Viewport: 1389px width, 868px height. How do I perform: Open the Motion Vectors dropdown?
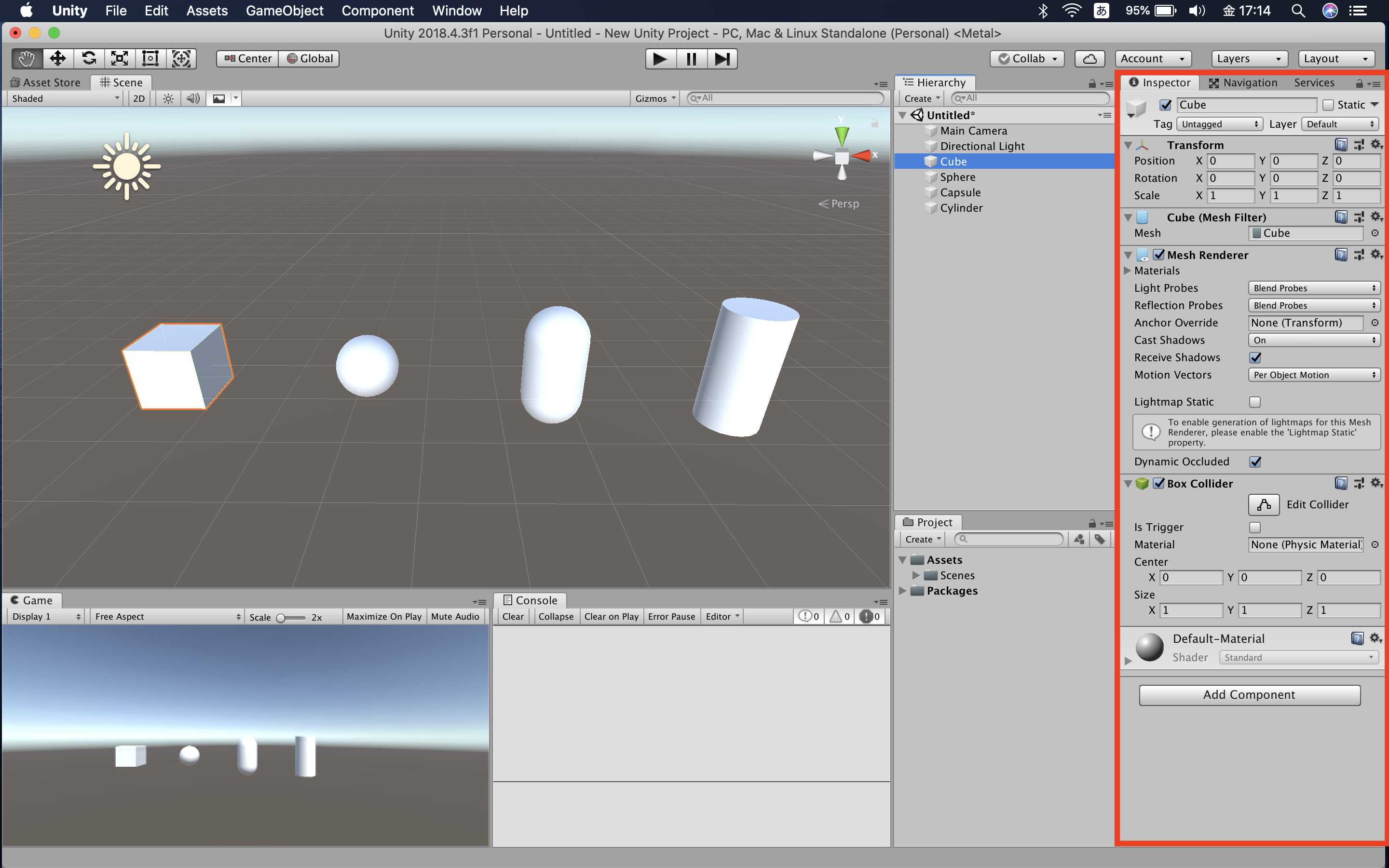pyautogui.click(x=1314, y=375)
